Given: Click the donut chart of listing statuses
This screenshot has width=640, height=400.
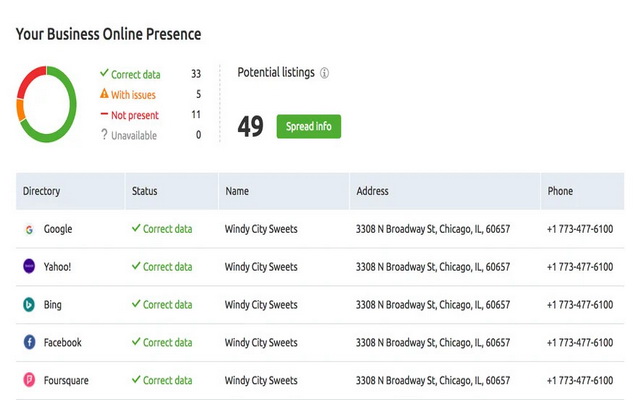Looking at the screenshot, I should point(47,105).
